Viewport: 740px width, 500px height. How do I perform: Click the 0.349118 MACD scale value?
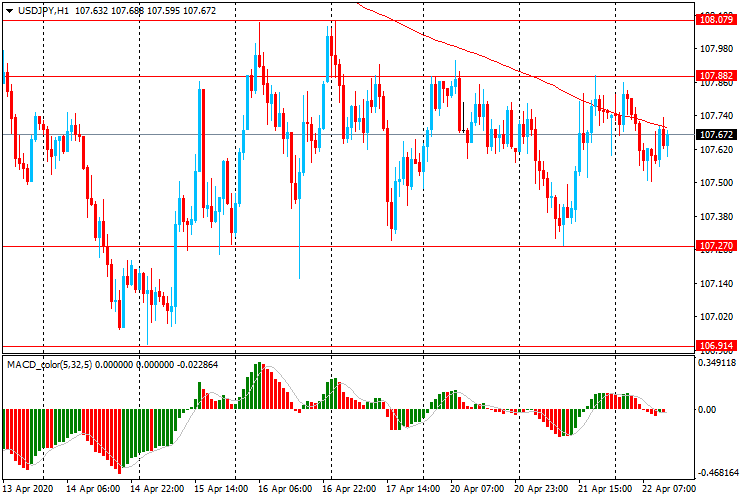pyautogui.click(x=717, y=364)
